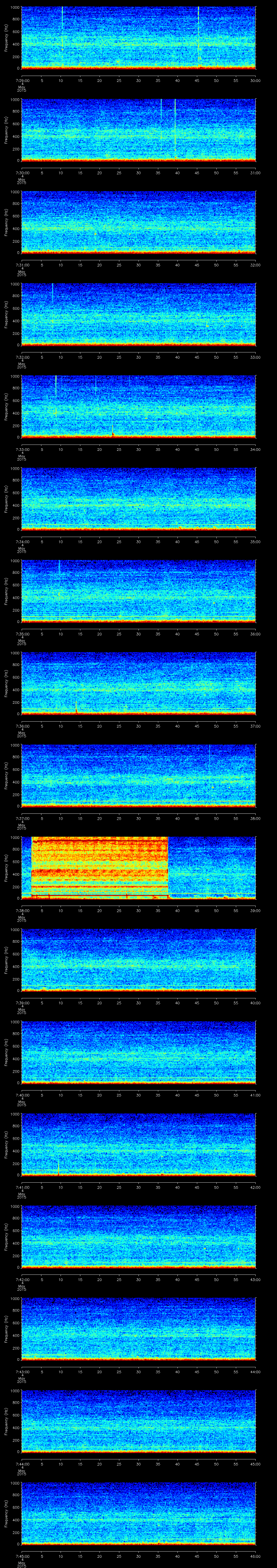Click the 39:00 end label of the 7:38:00 panel
This screenshot has height=1568, width=277.
pos(255,910)
